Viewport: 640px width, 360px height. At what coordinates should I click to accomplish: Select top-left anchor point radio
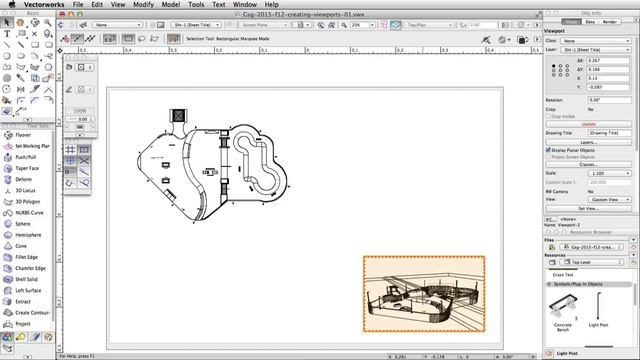pyautogui.click(x=553, y=66)
